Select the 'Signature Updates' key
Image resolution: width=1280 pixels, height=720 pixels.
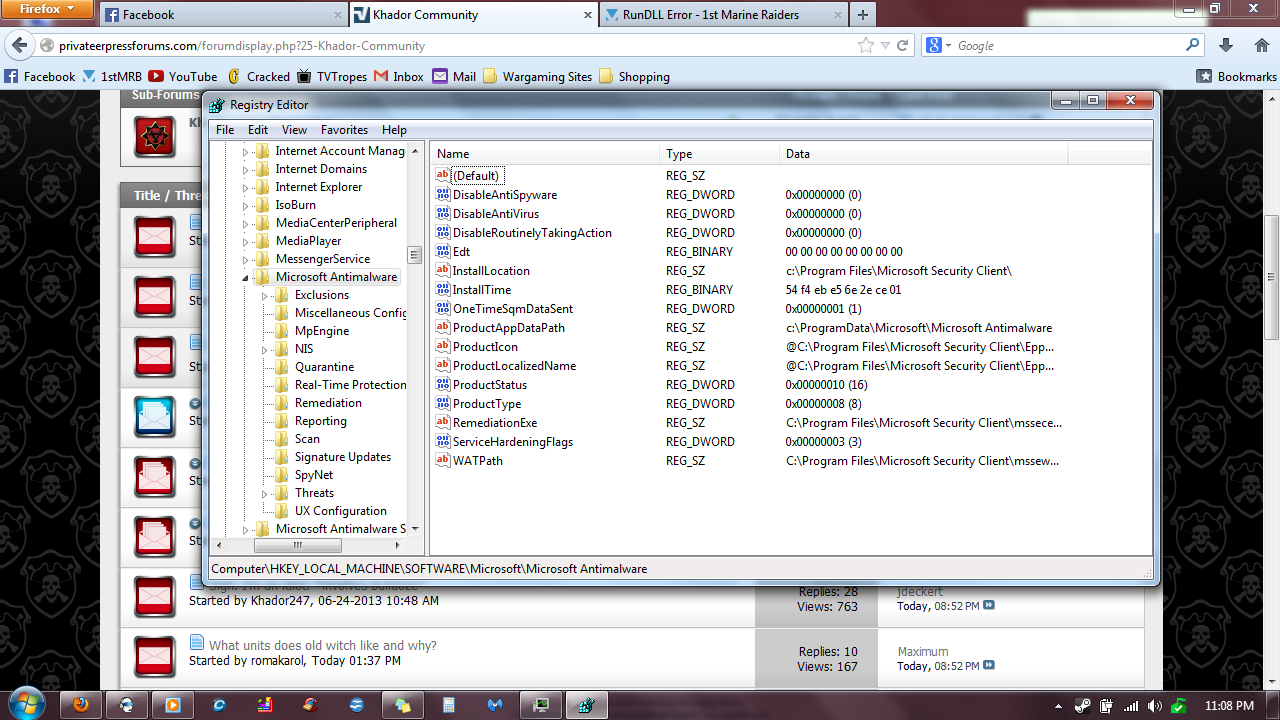(343, 457)
